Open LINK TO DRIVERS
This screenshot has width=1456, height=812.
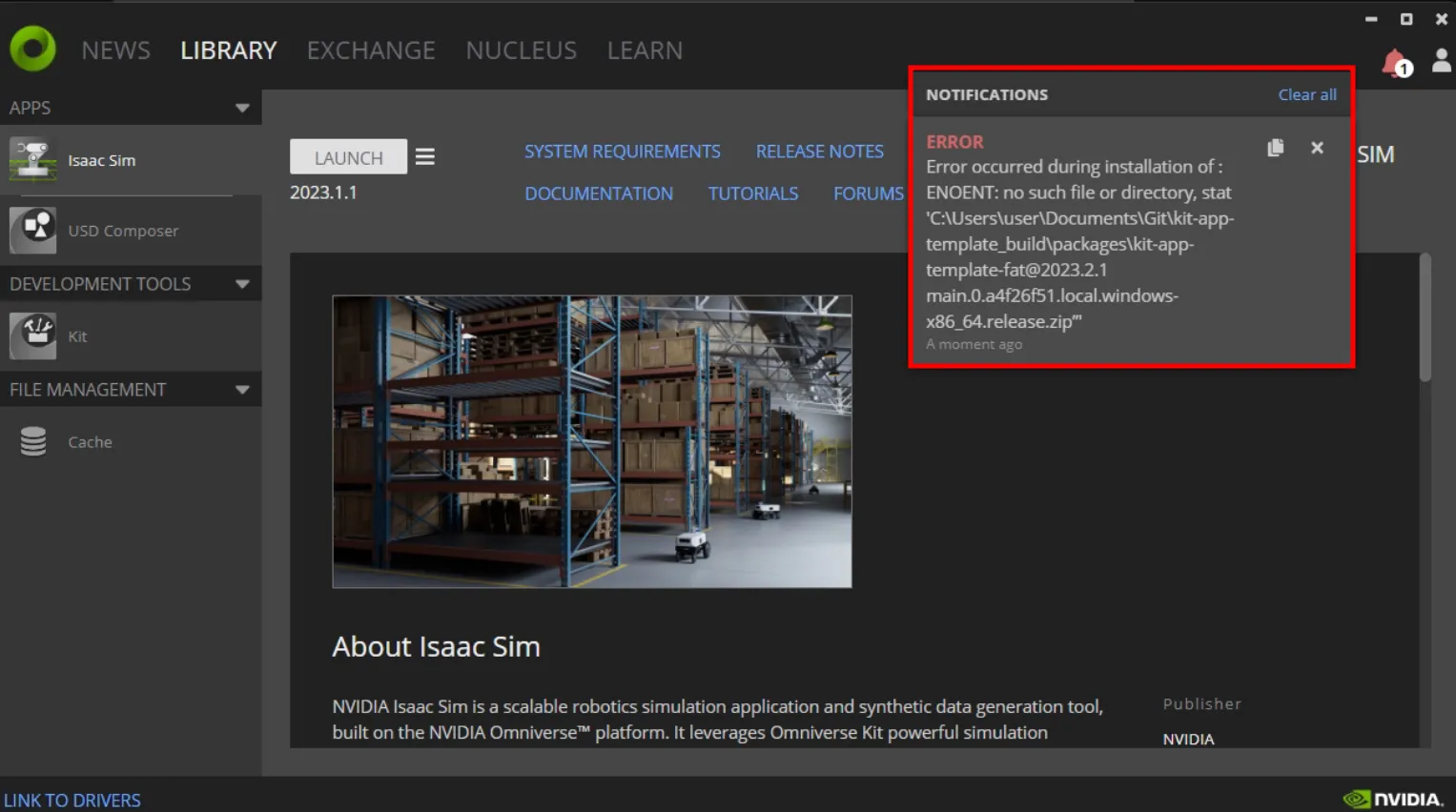[72, 800]
